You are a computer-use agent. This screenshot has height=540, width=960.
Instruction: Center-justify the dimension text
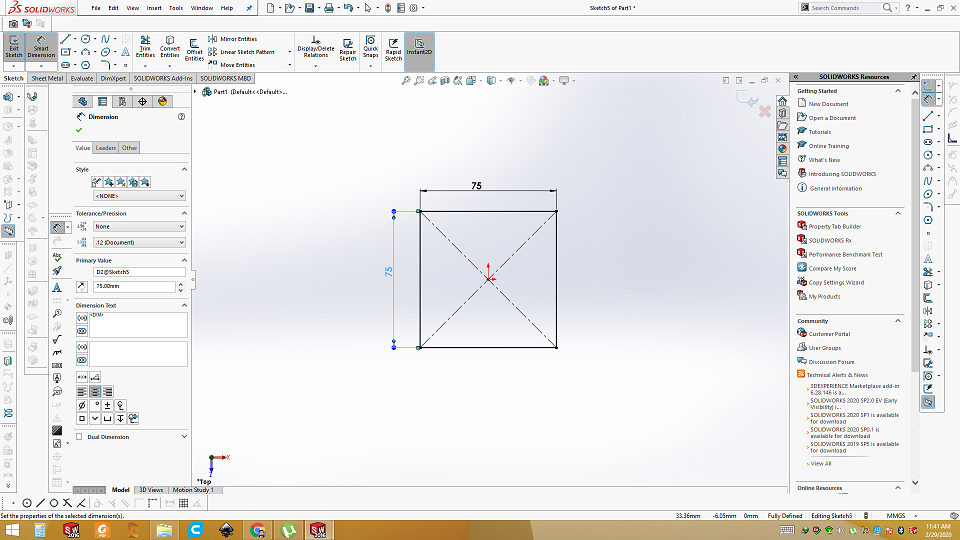point(95,392)
